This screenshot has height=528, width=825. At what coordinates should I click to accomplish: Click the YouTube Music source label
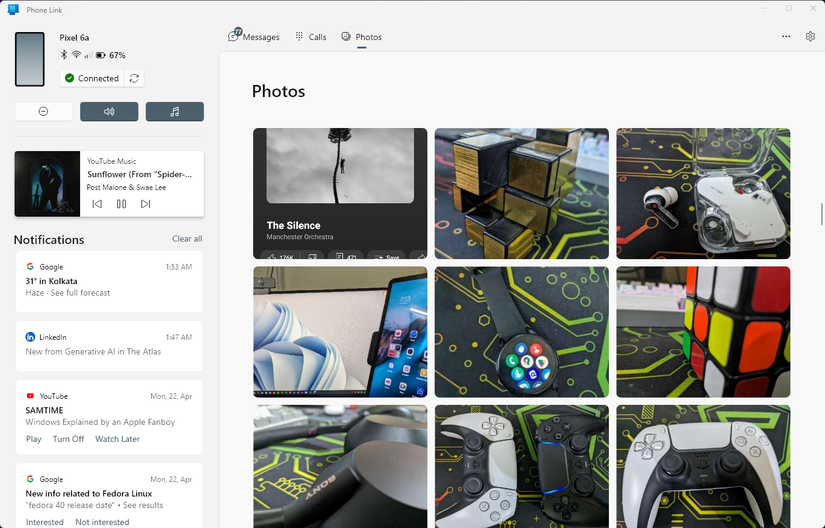tap(112, 161)
